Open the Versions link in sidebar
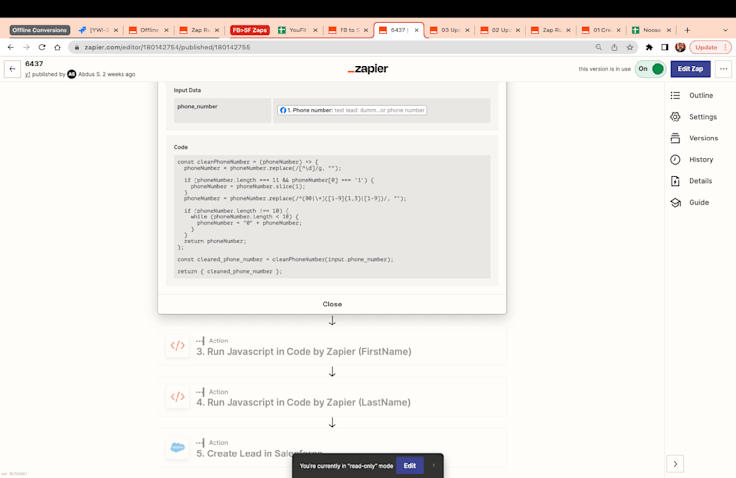 click(x=704, y=138)
